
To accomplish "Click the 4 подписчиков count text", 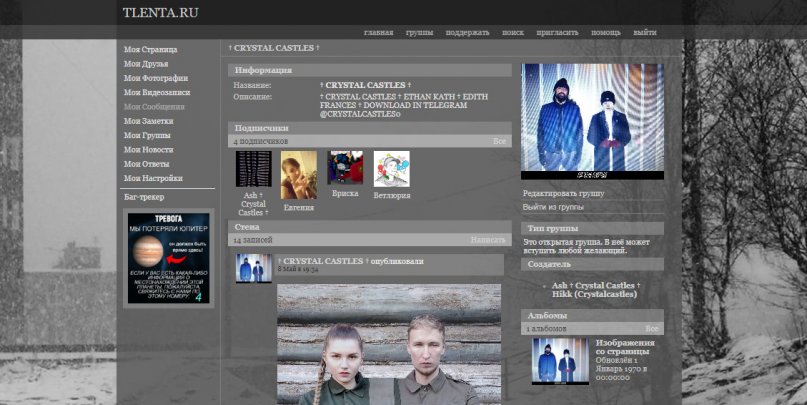I will pyautogui.click(x=260, y=141).
